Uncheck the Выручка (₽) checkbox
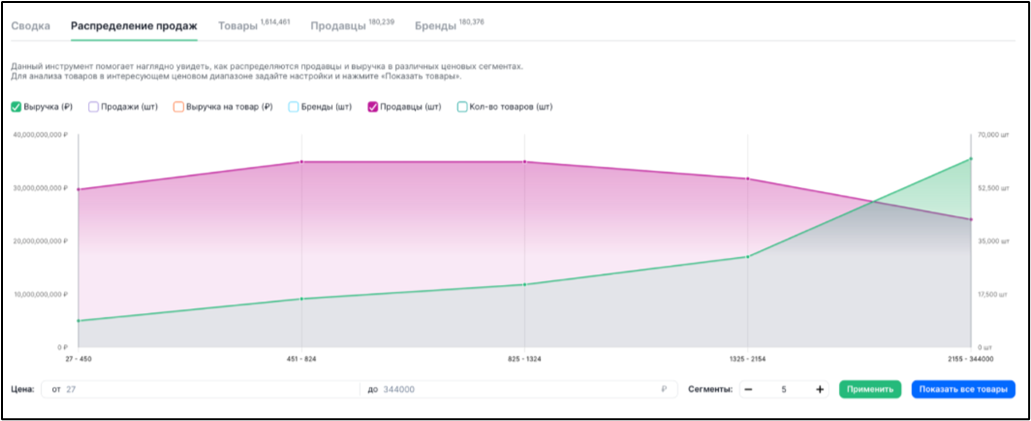1031x421 pixels. point(16,107)
